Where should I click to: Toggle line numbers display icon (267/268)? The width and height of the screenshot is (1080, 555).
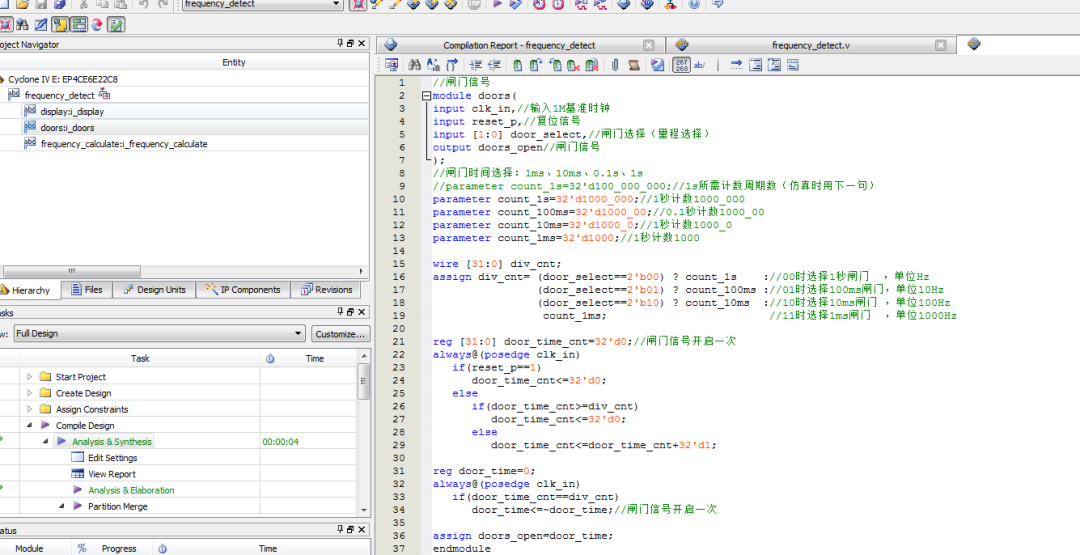pyautogui.click(x=681, y=65)
